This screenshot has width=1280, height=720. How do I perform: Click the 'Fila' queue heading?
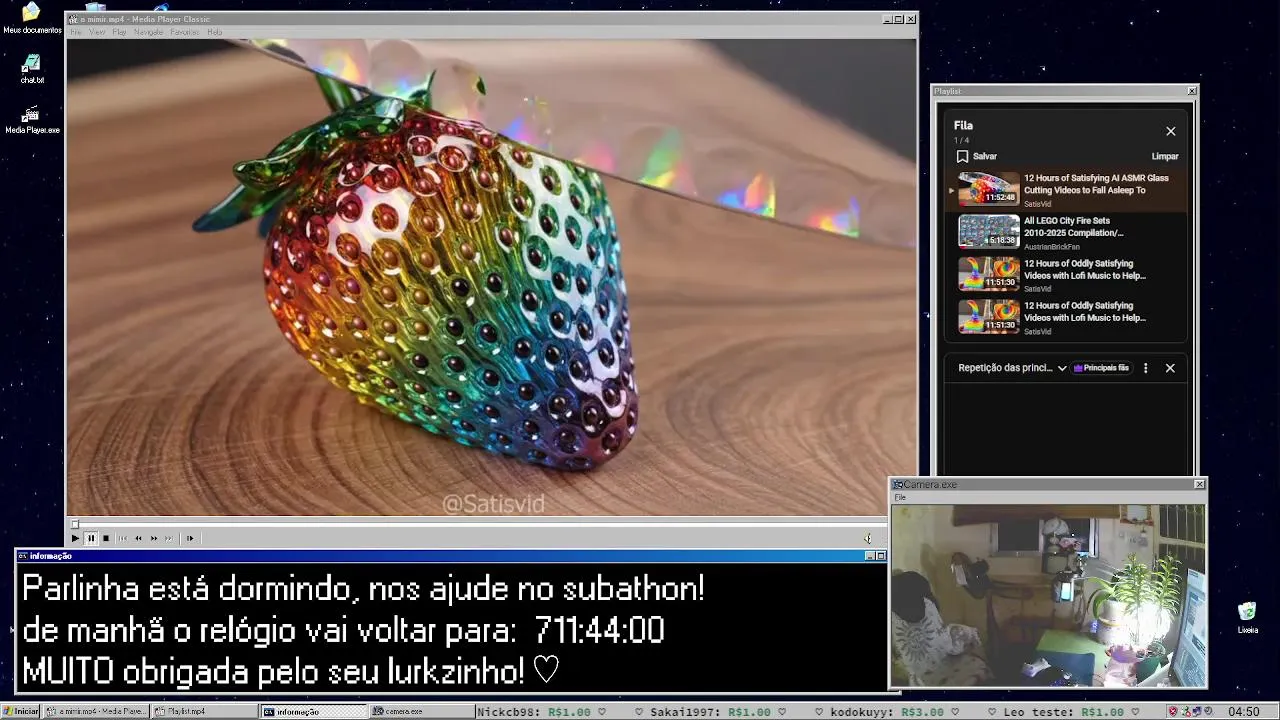click(963, 125)
